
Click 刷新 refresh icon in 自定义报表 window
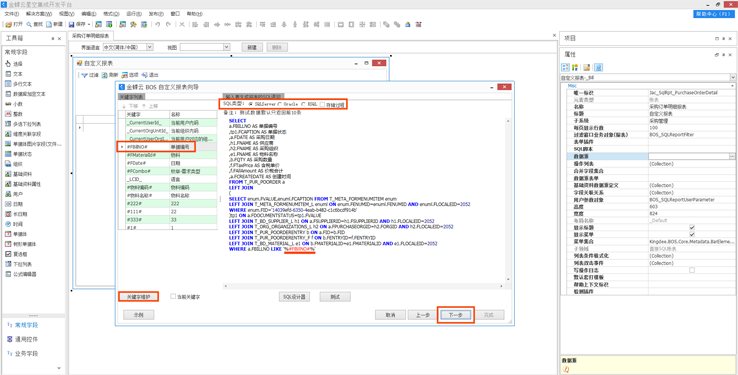point(110,75)
